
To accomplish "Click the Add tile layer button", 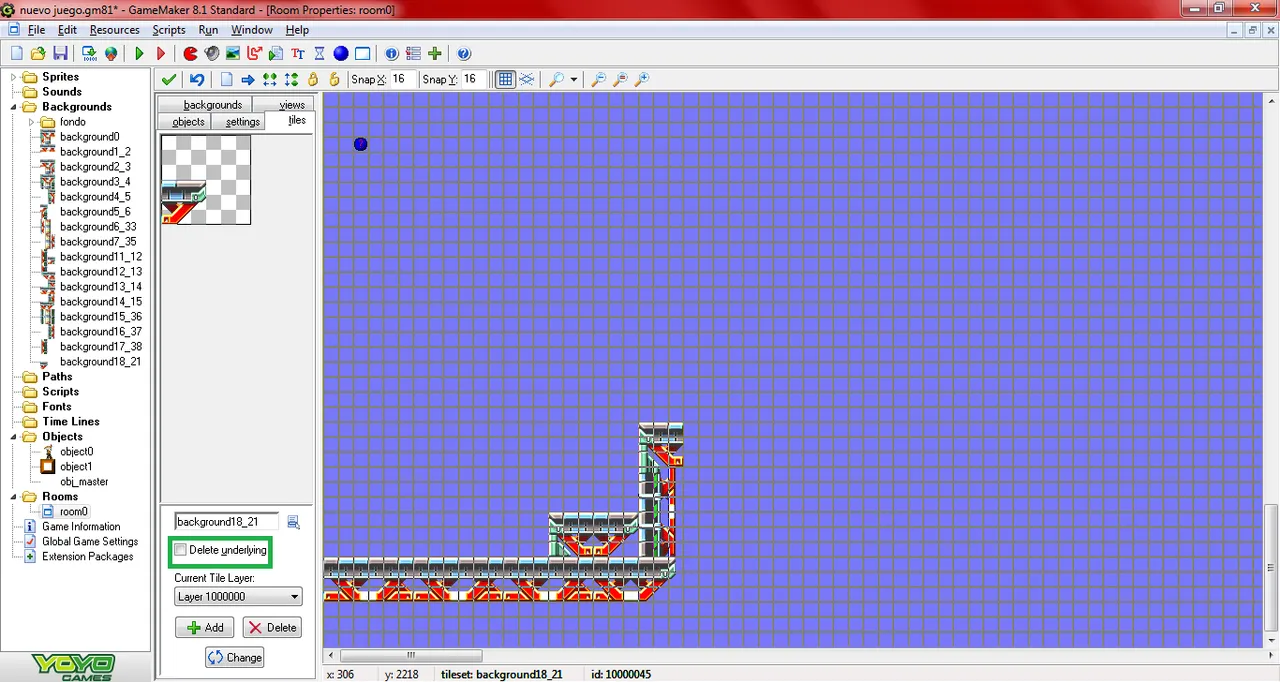I will pos(205,627).
